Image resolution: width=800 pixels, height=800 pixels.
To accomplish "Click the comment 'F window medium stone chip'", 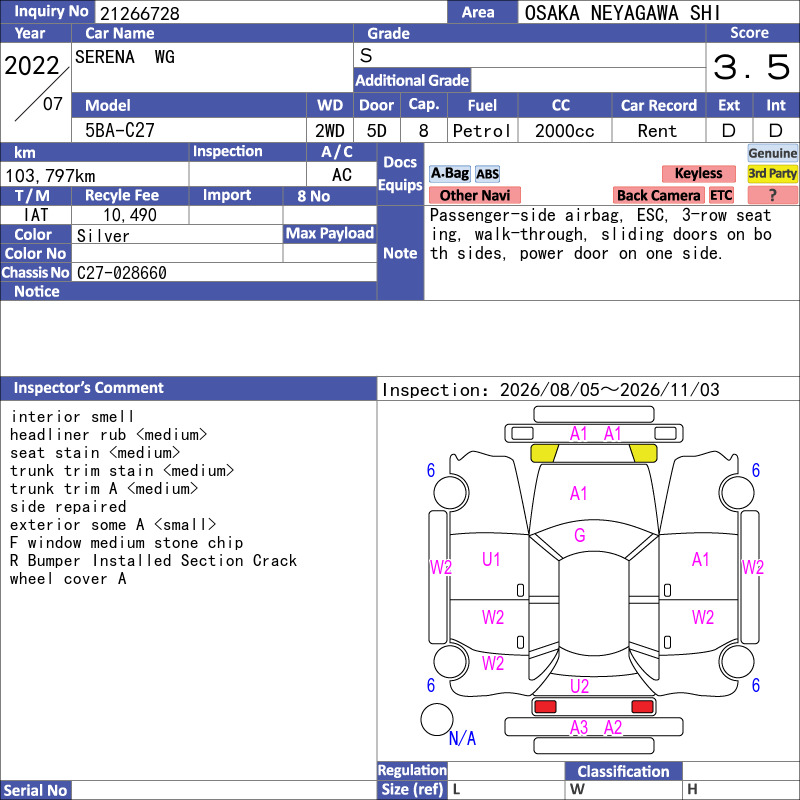I will (x=127, y=542).
